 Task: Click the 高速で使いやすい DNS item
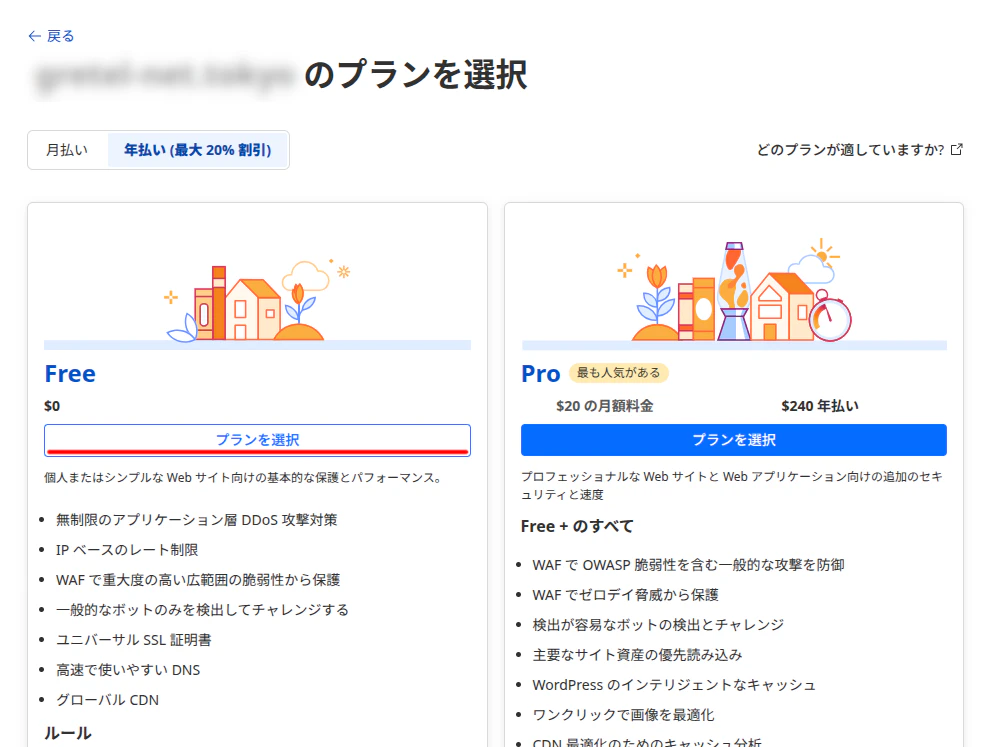[x=128, y=670]
